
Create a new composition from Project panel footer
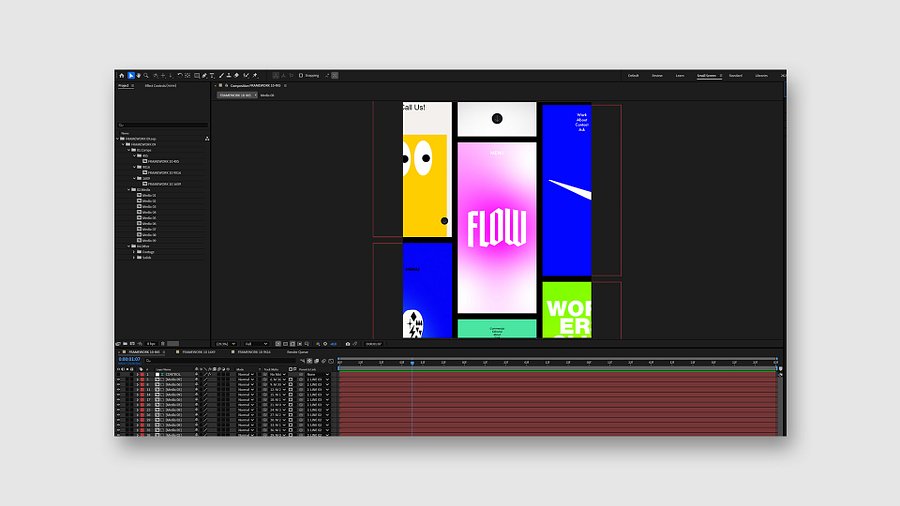tap(132, 344)
